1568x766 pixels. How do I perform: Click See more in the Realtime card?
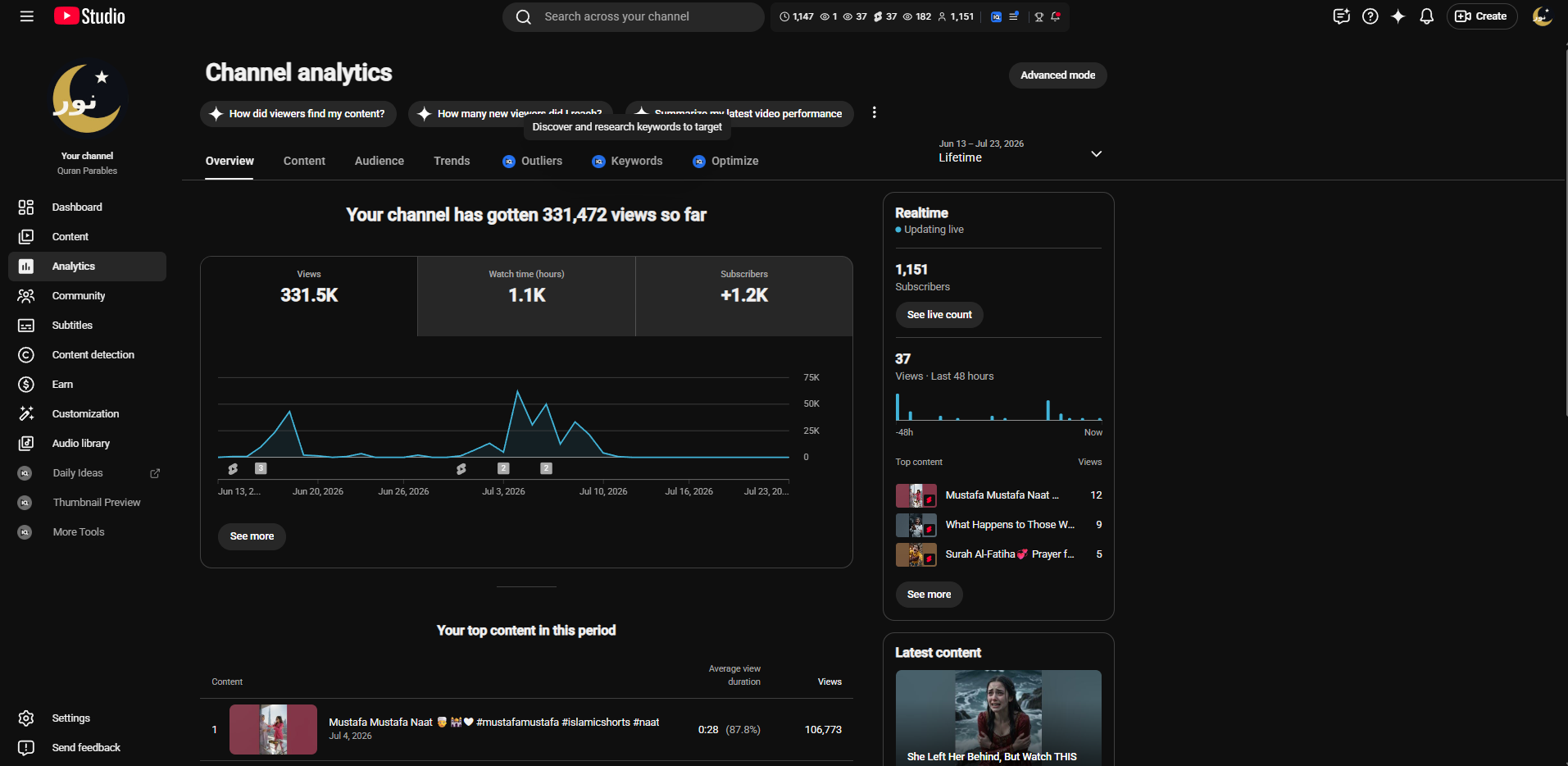click(929, 595)
